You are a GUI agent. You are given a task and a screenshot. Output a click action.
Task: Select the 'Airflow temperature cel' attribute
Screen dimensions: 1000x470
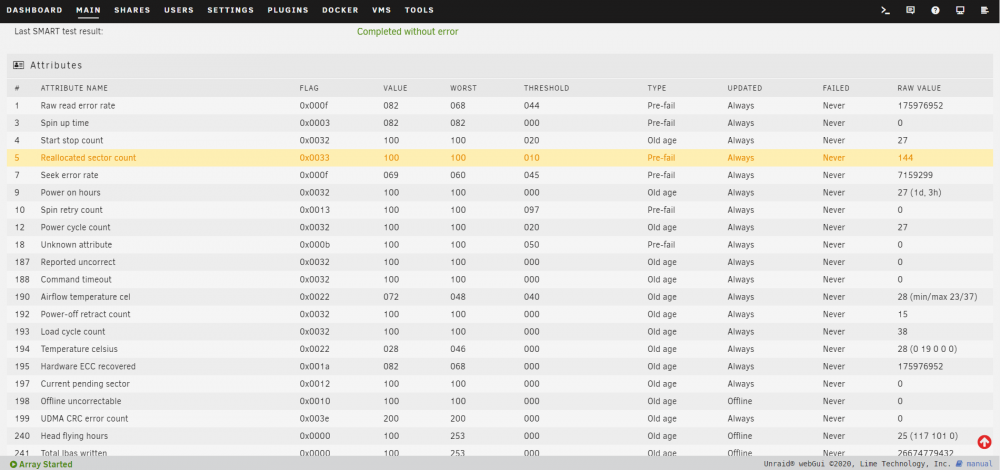85,297
